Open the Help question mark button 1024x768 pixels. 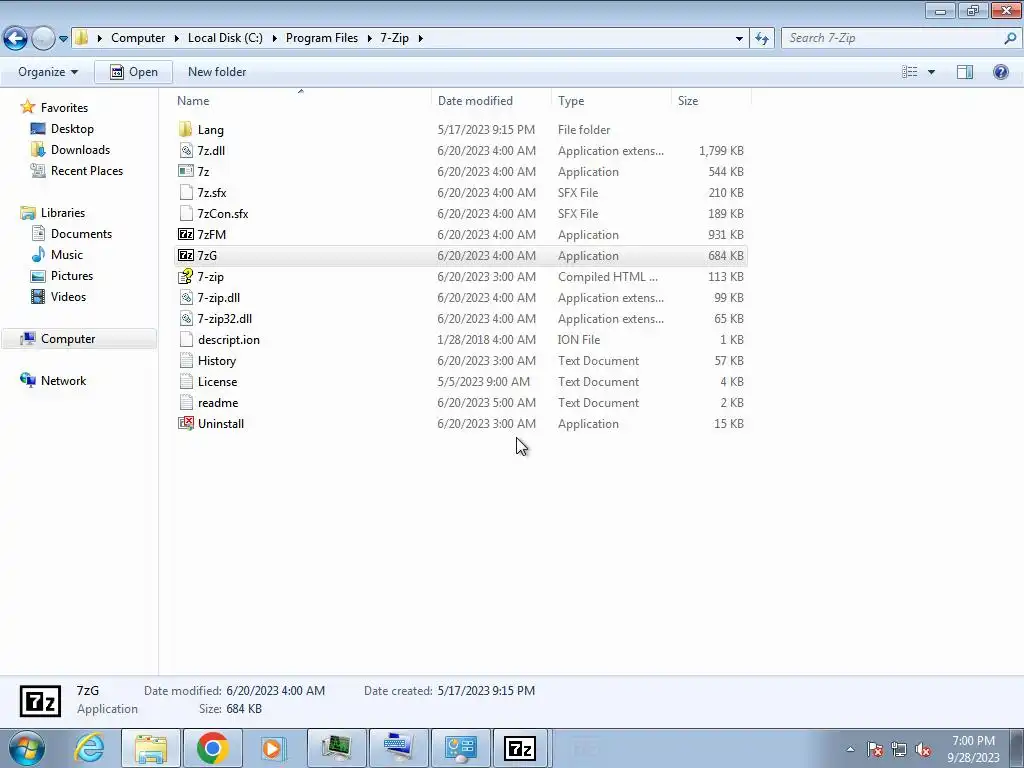[1000, 72]
